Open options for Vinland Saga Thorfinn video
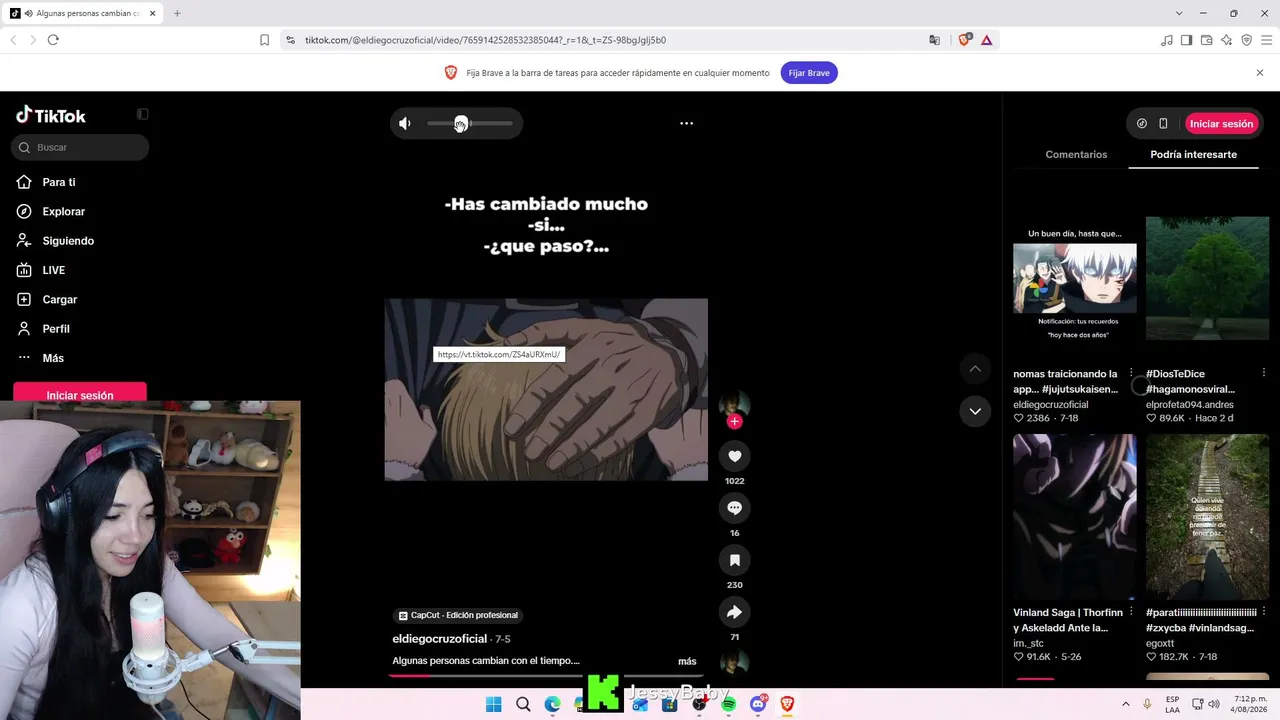Image resolution: width=1280 pixels, height=720 pixels. [x=1131, y=612]
